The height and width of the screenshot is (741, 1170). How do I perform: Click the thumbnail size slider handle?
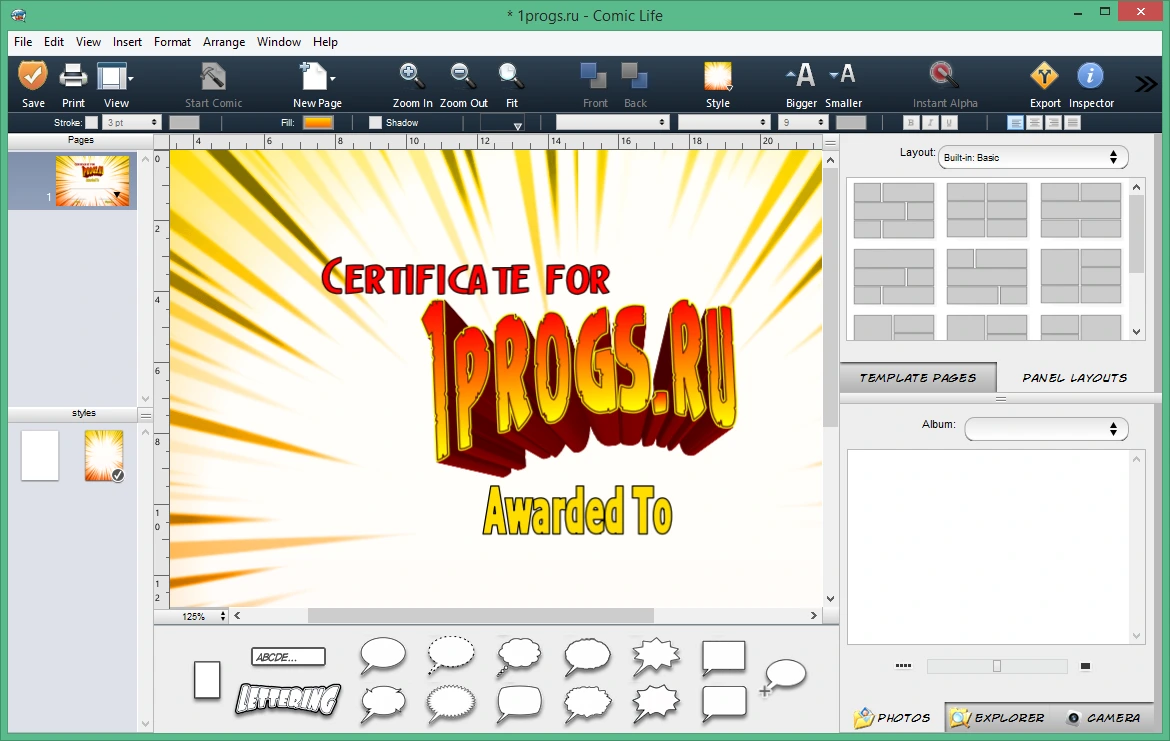997,666
